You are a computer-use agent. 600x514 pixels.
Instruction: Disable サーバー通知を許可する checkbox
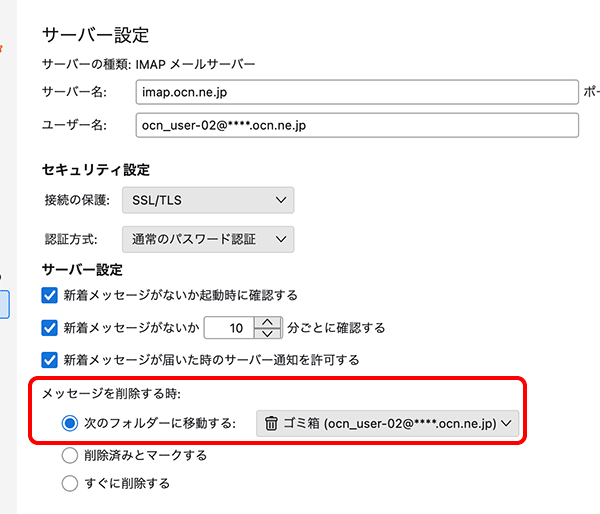pyautogui.click(x=50, y=359)
